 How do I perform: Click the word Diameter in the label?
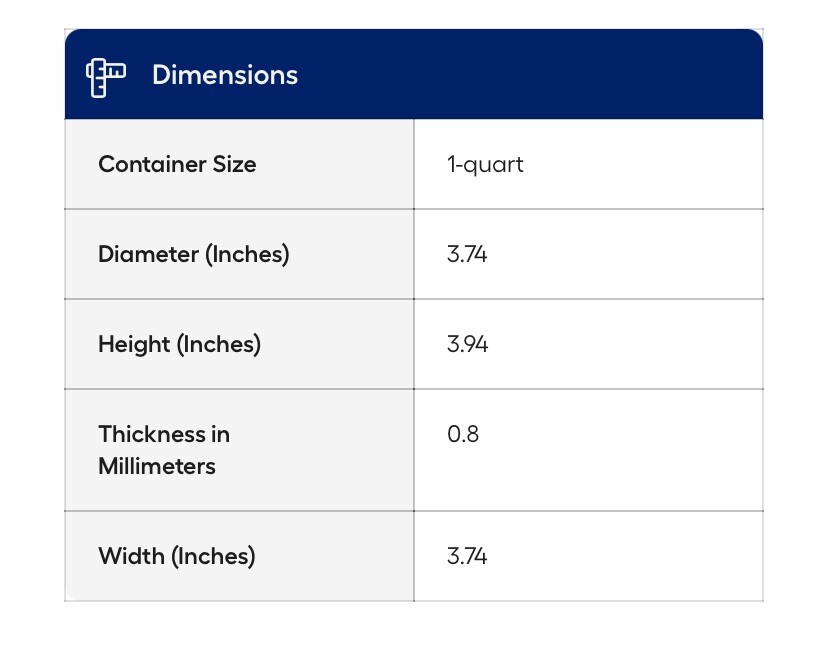tap(148, 255)
